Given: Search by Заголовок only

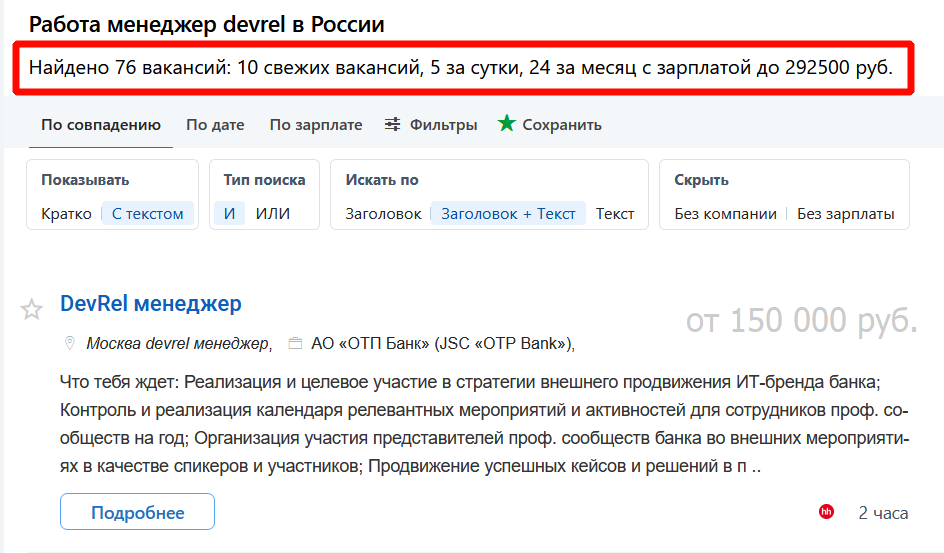Looking at the screenshot, I should click(383, 213).
